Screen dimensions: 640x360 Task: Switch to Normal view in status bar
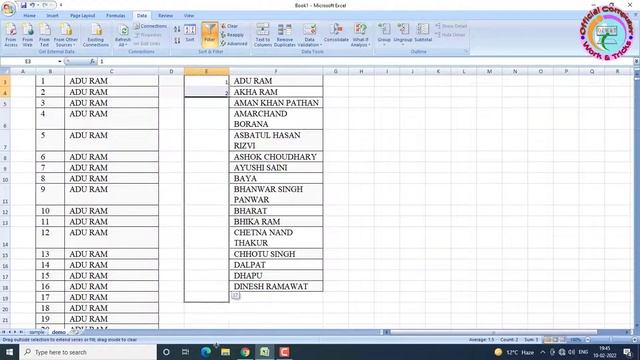pos(548,340)
